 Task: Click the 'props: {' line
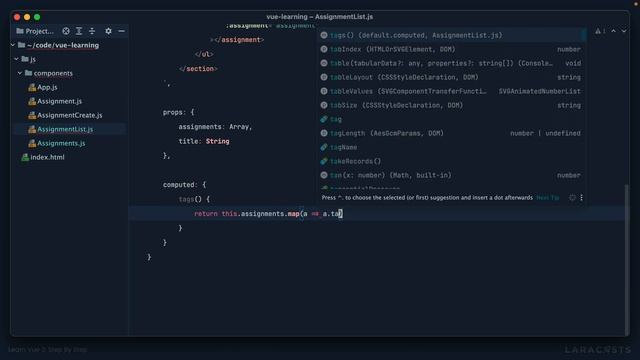(x=179, y=112)
